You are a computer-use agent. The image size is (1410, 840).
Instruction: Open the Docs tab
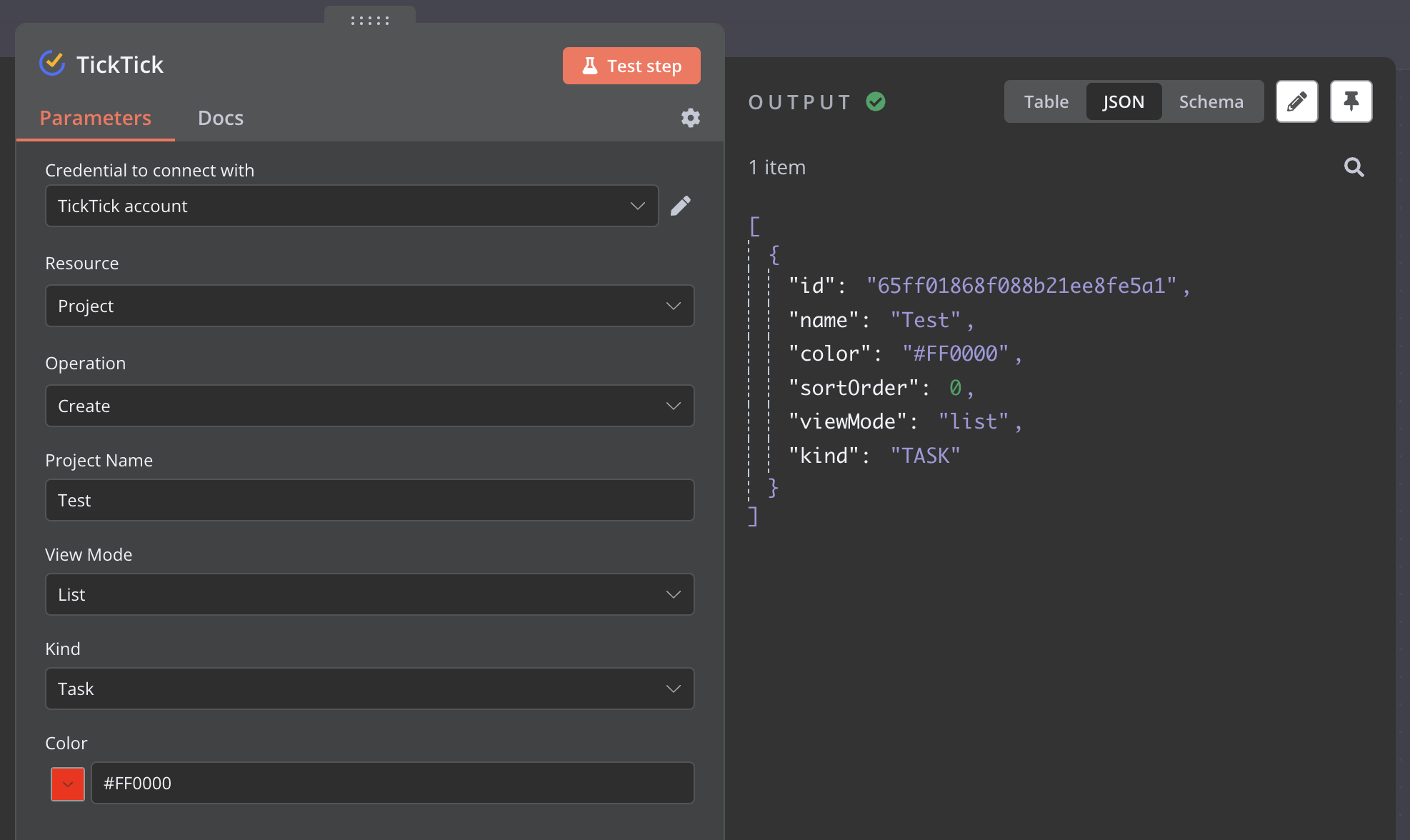[x=221, y=118]
